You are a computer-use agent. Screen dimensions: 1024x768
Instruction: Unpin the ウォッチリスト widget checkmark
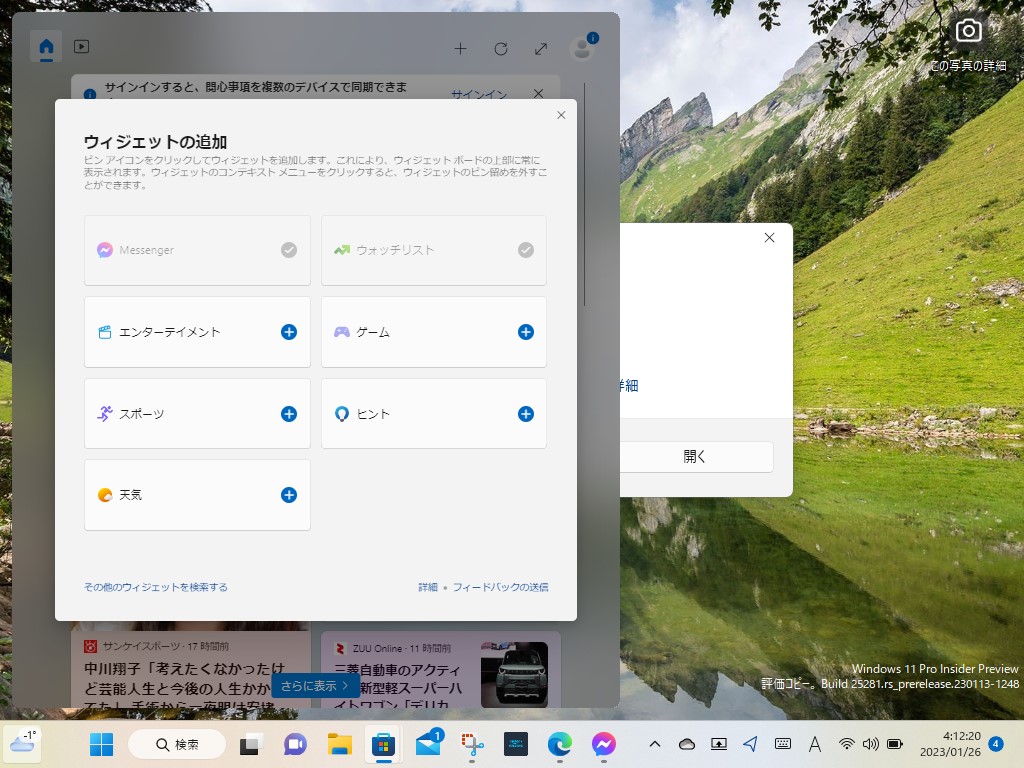pyautogui.click(x=526, y=250)
